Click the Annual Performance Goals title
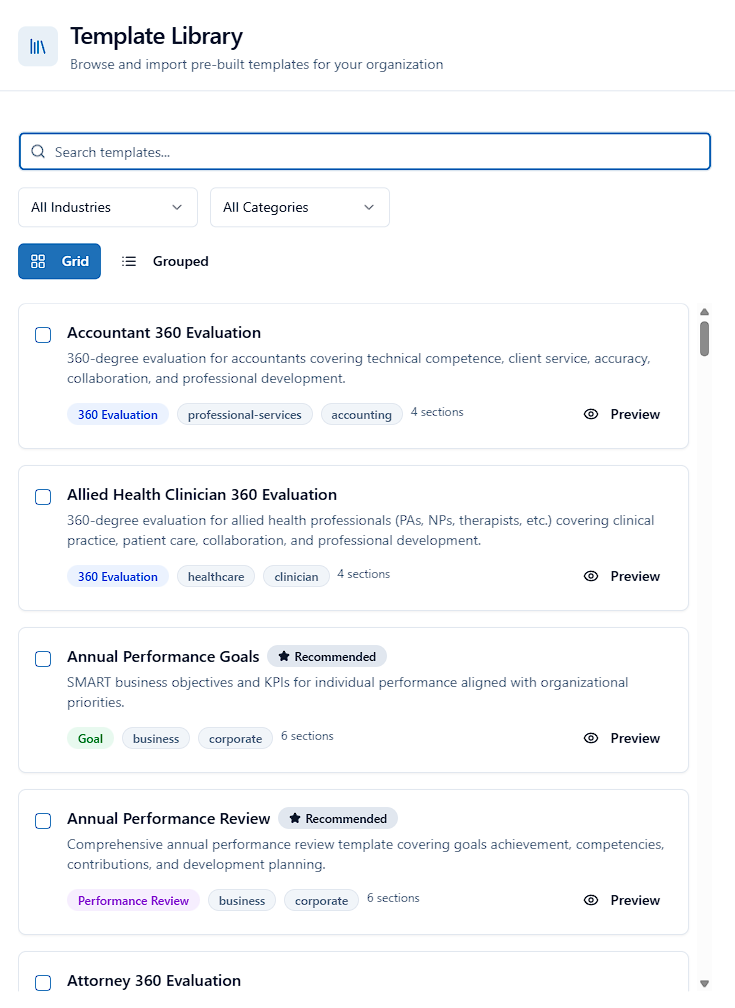 pyautogui.click(x=163, y=656)
